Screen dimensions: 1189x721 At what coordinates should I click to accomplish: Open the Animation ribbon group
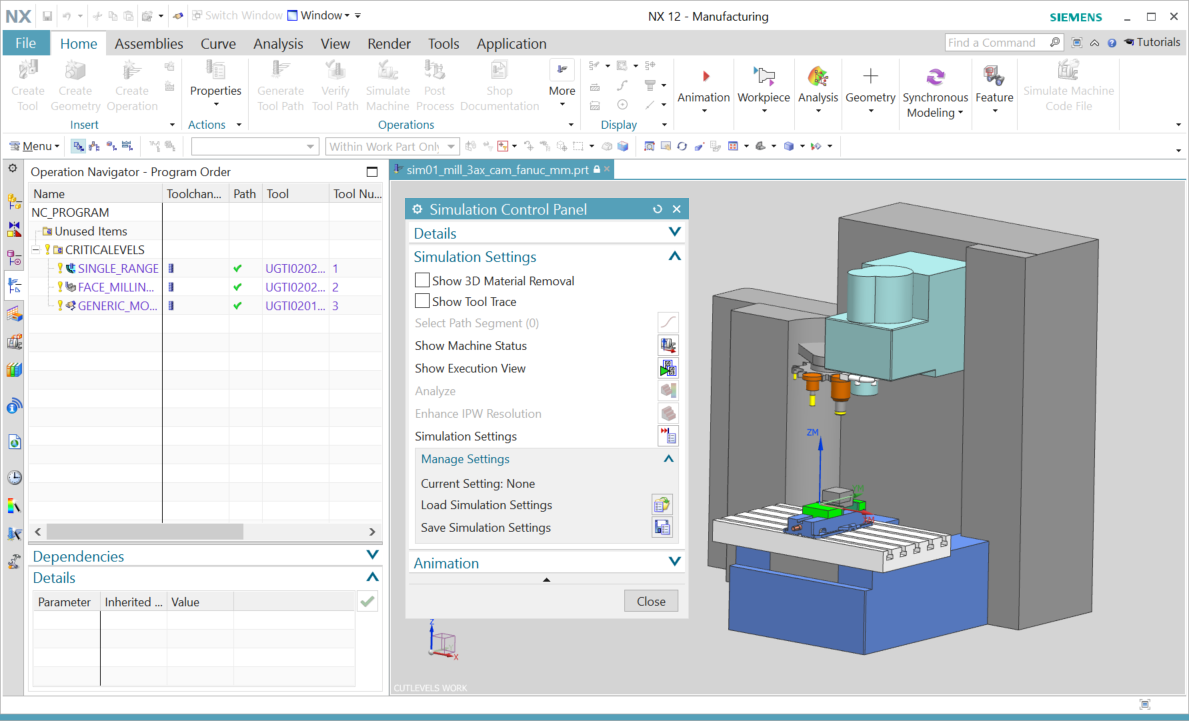pyautogui.click(x=704, y=89)
